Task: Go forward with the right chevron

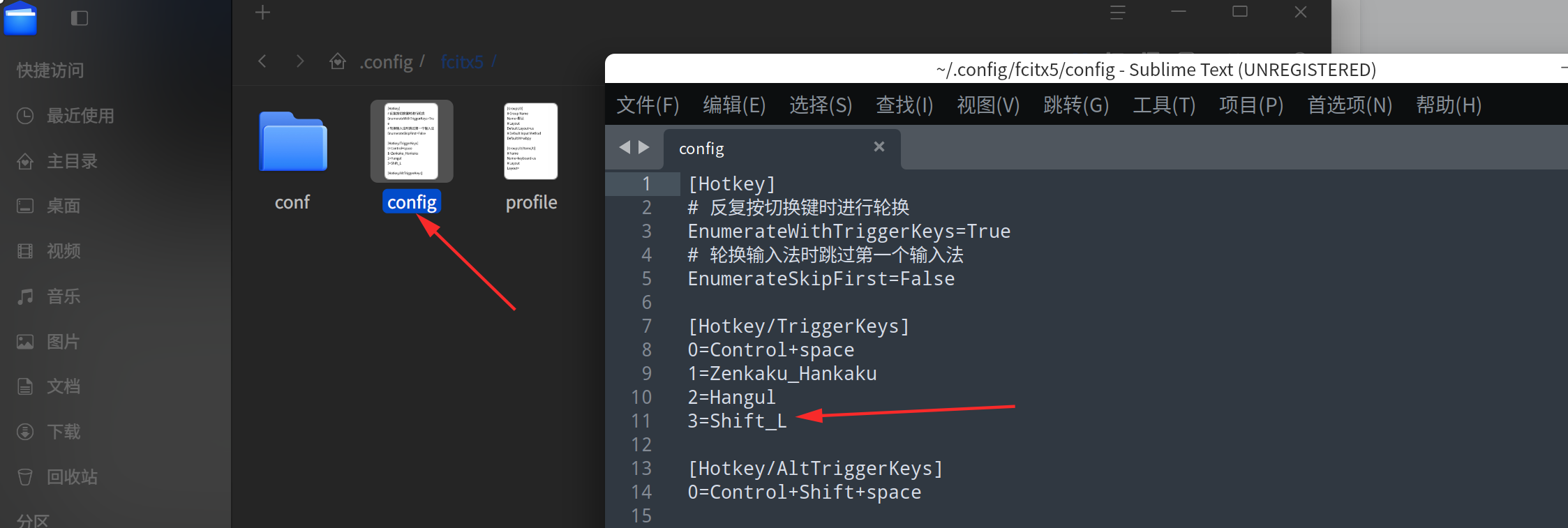Action: [x=300, y=61]
